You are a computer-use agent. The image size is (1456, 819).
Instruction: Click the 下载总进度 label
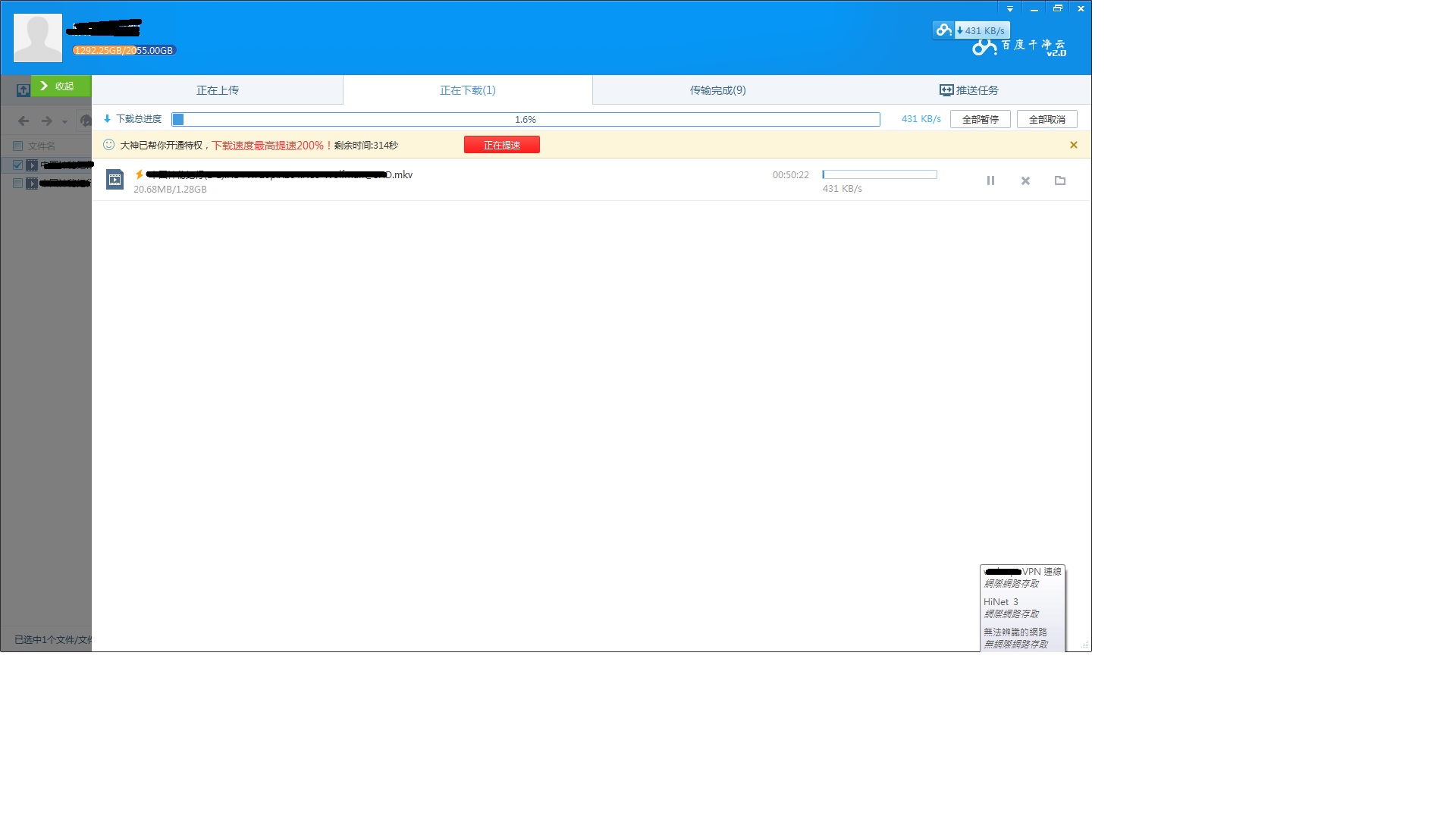[x=139, y=118]
